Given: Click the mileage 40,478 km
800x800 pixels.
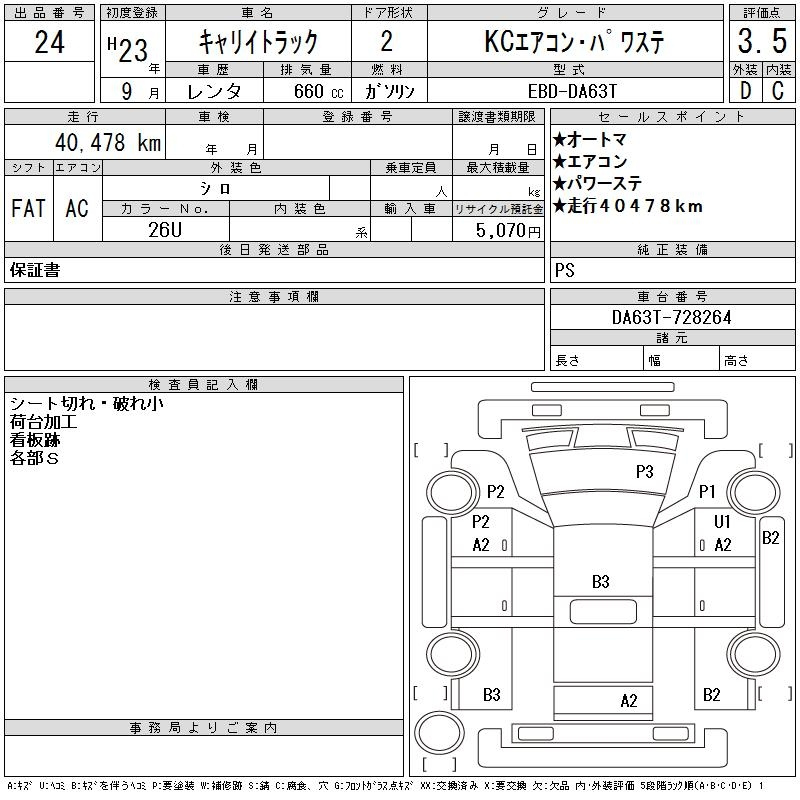Looking at the screenshot, I should (x=108, y=142).
